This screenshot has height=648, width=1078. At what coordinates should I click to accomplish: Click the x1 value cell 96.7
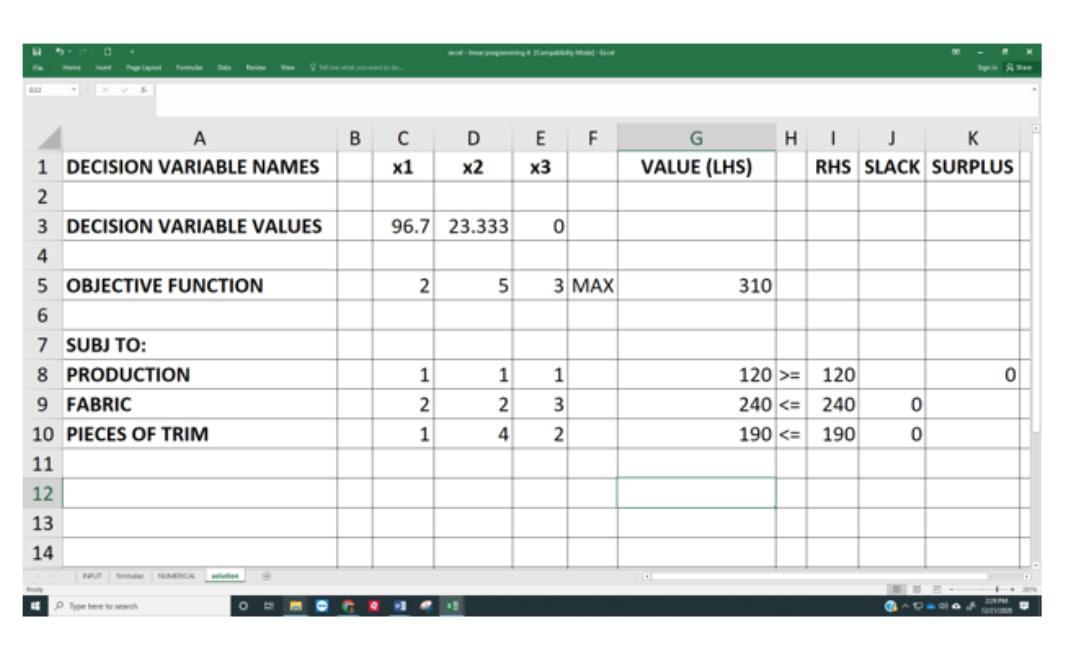click(x=404, y=226)
